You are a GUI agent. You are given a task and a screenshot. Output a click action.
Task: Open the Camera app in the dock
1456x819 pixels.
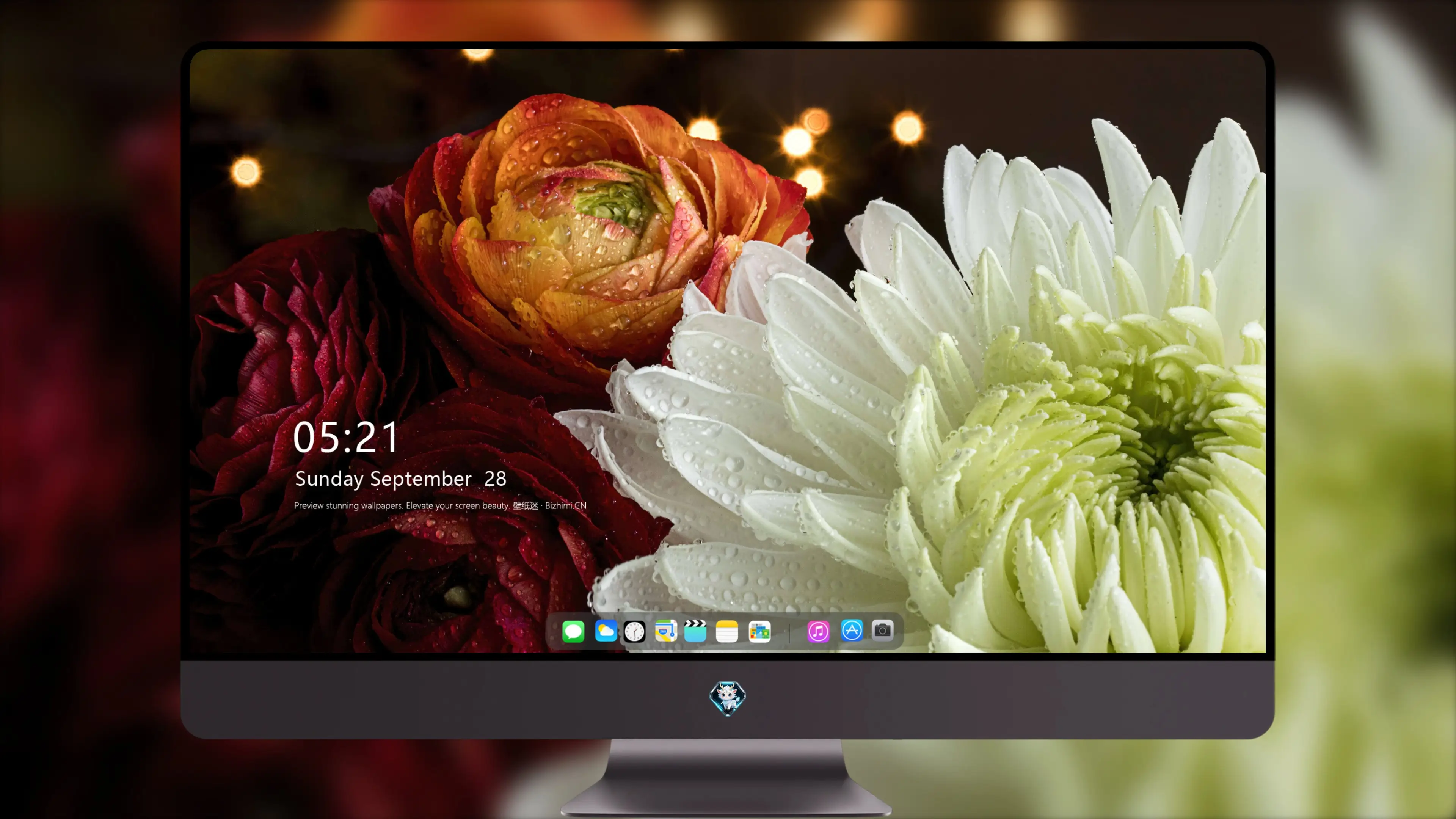point(882,630)
